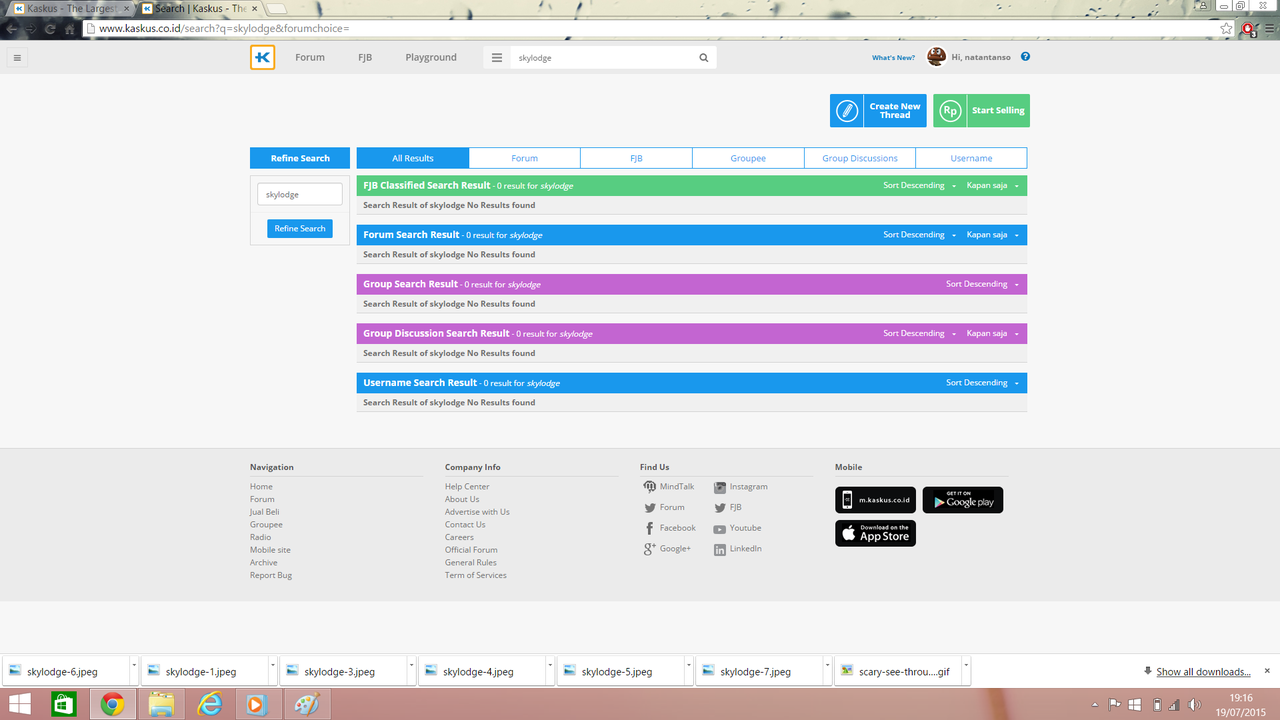Image resolution: width=1280 pixels, height=720 pixels.
Task: Switch to the Group Discussions tab
Action: coord(860,158)
